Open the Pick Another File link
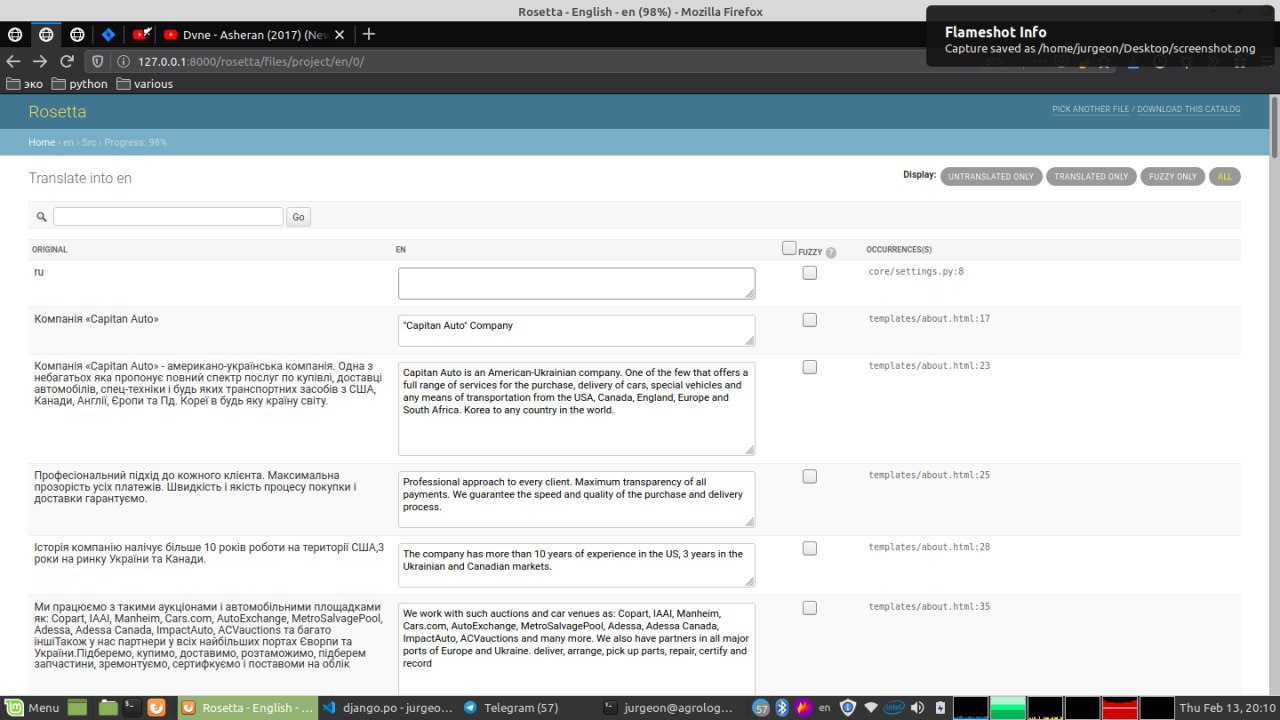 (1090, 109)
